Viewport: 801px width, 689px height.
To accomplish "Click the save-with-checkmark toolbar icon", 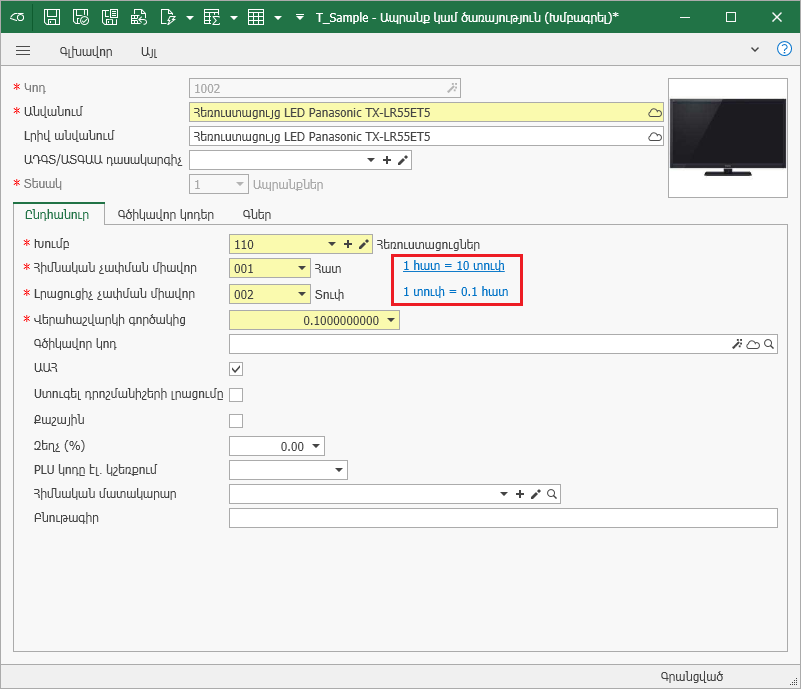I will pos(82,17).
